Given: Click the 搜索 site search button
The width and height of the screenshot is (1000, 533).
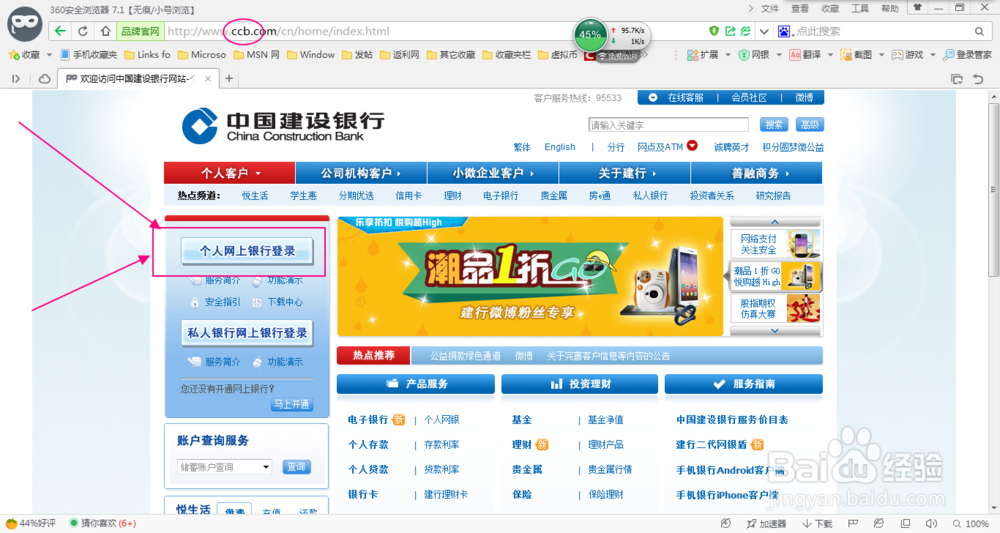Looking at the screenshot, I should tap(774, 124).
